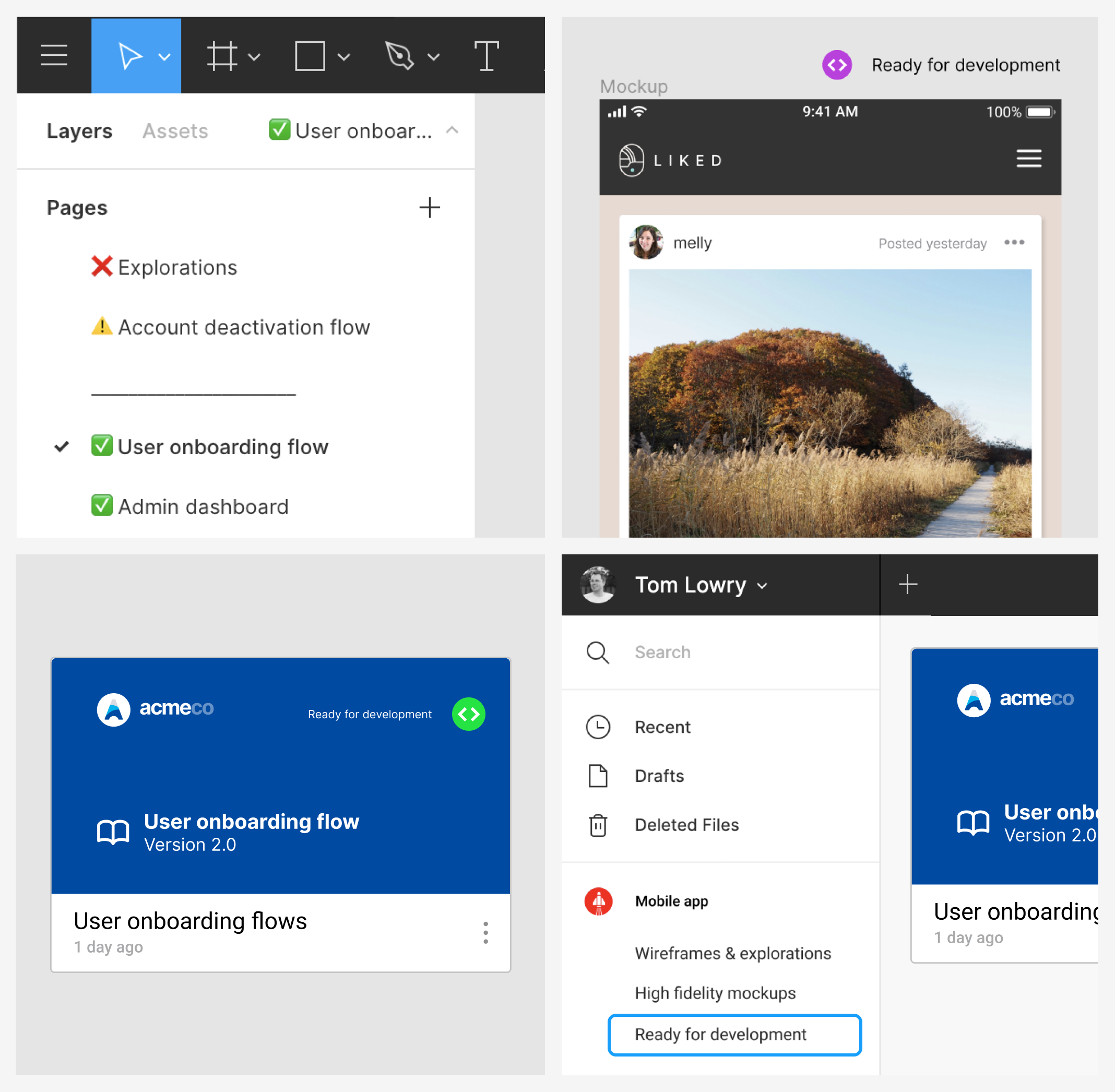
Task: Select the Frame tool
Action: pos(221,56)
